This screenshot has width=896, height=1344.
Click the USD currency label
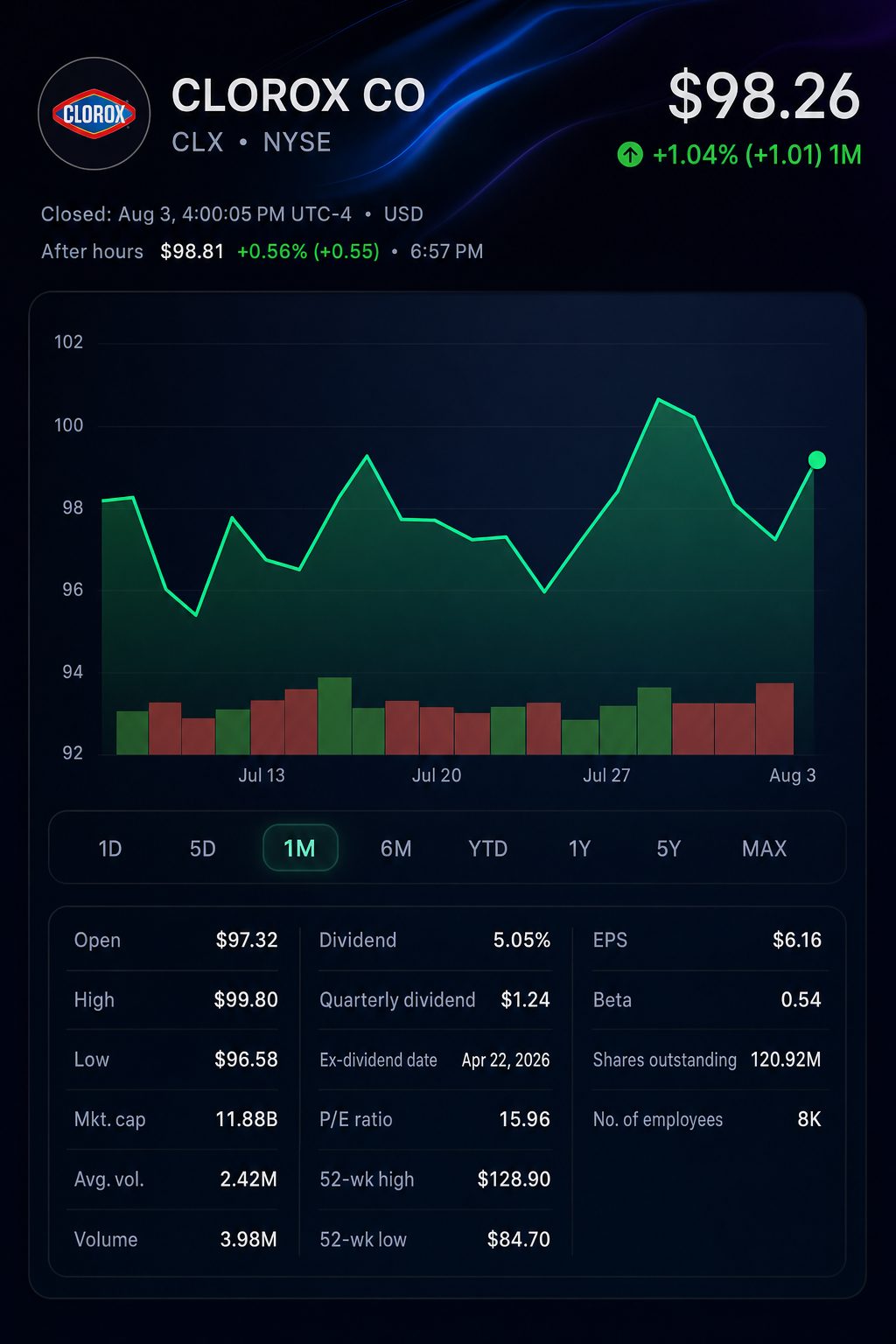(x=403, y=214)
